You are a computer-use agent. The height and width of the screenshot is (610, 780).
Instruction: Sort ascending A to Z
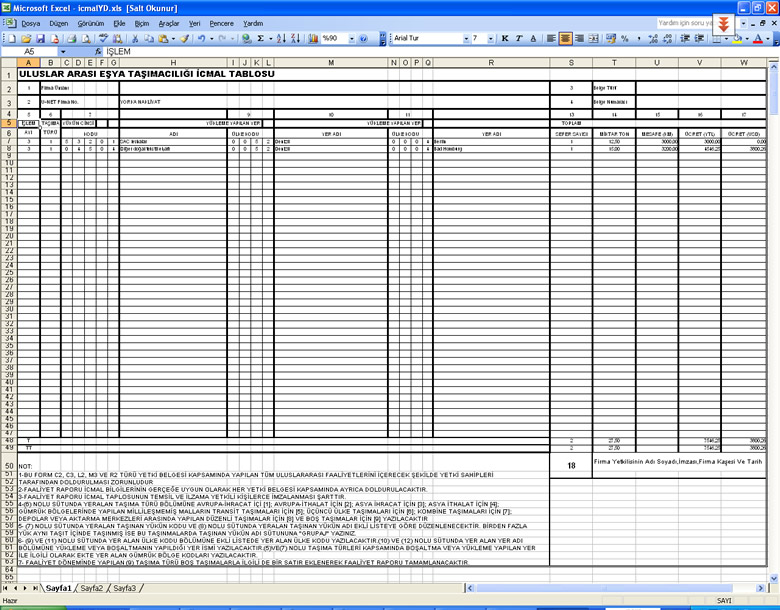click(281, 38)
